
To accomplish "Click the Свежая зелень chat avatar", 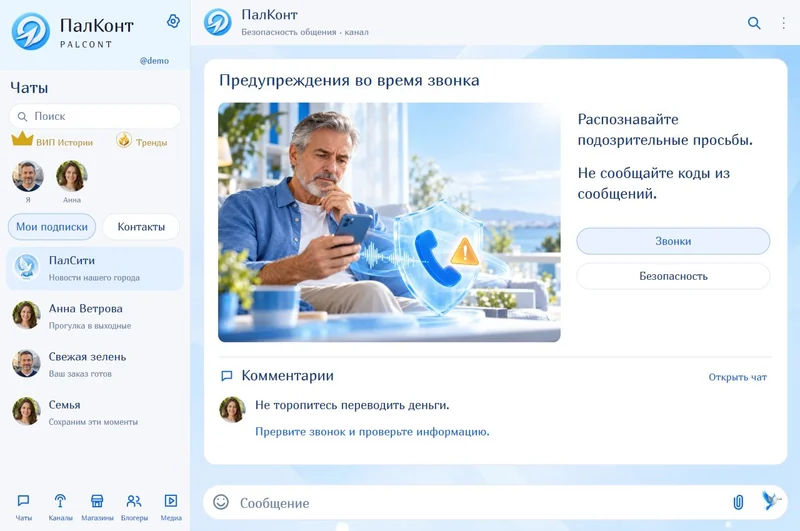I will (26, 363).
